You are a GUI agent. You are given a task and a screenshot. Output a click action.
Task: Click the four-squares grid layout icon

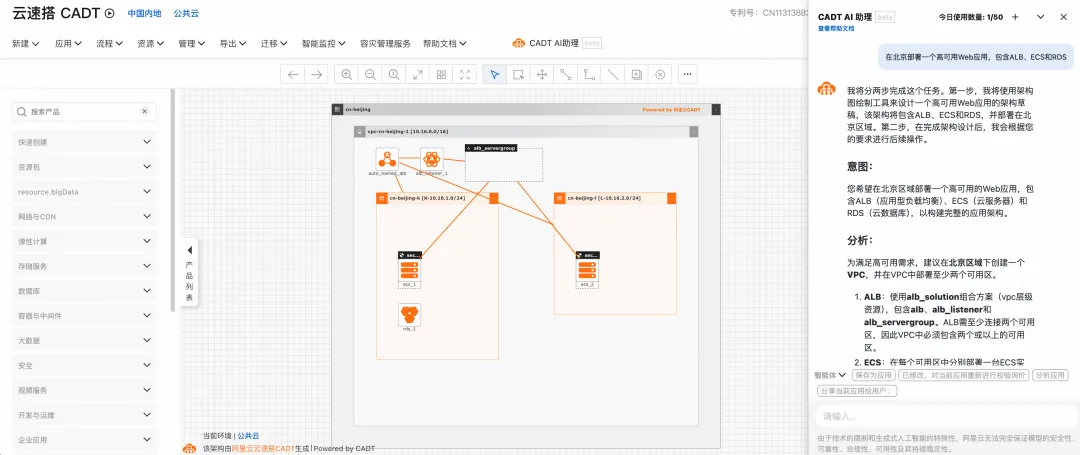tap(442, 74)
